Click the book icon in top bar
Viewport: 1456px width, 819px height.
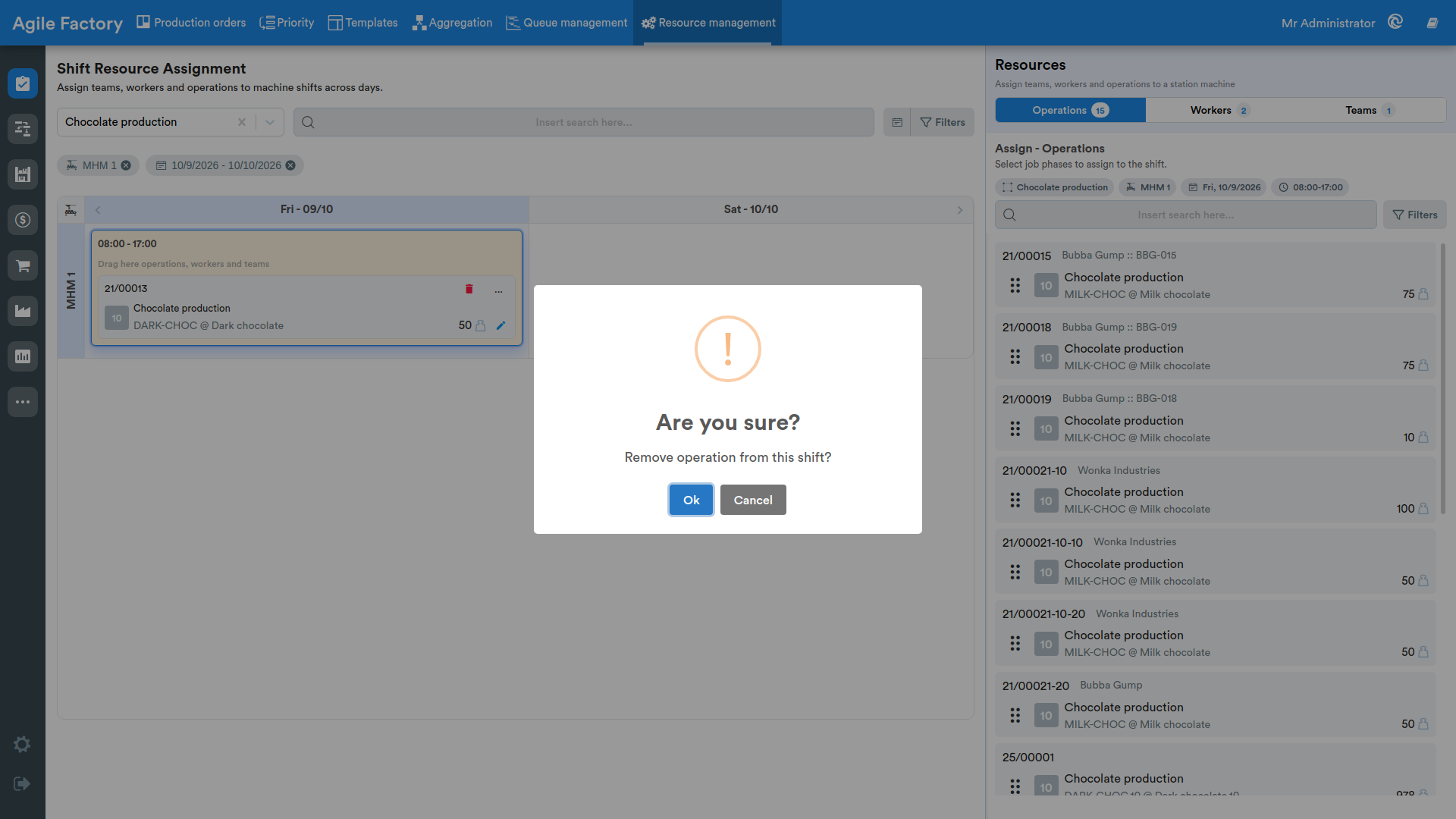1432,23
